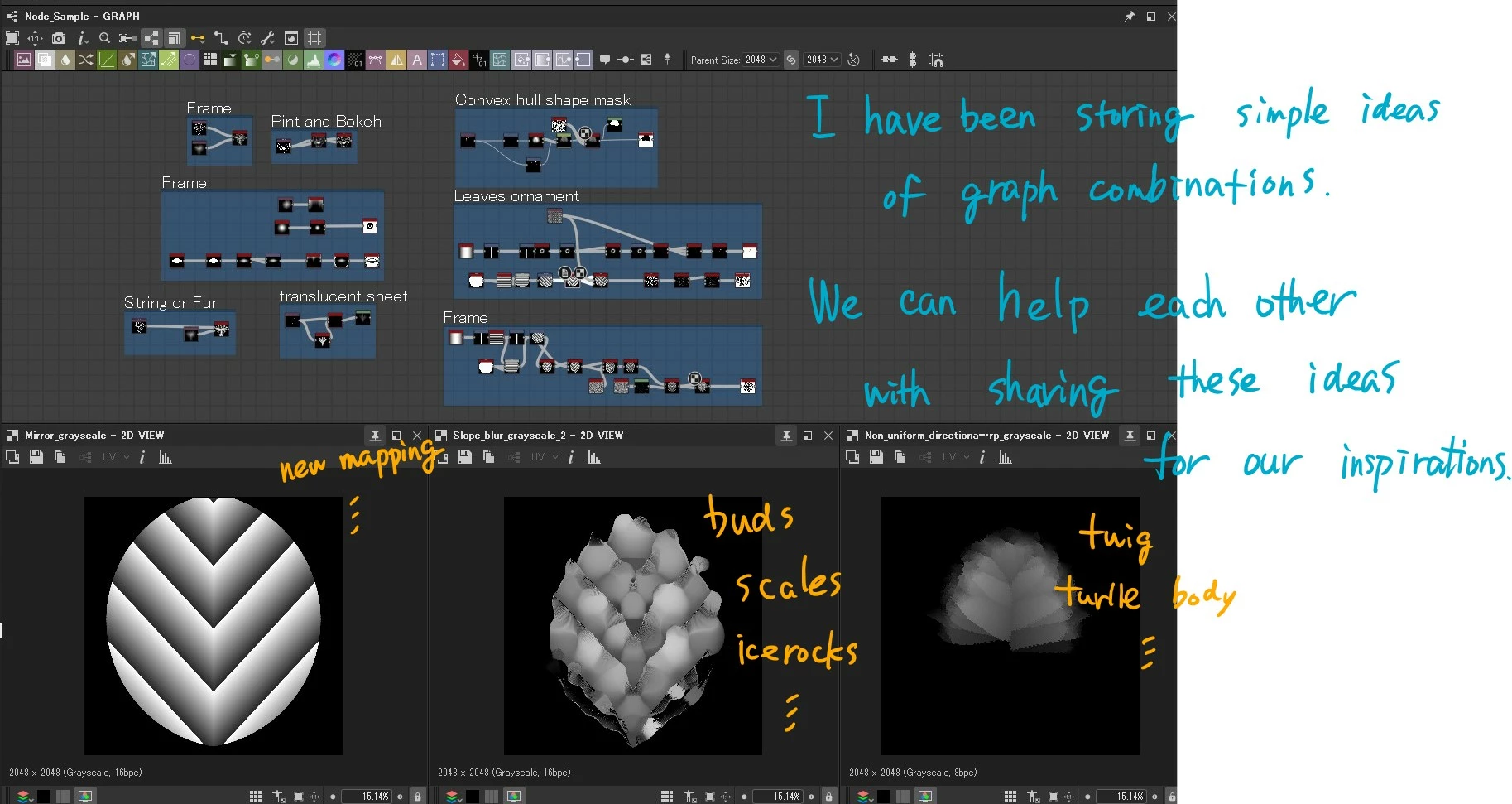Screen dimensions: 1512x804
Task: Select Non_uniform_directional 2D VIEW title
Action: (986, 436)
